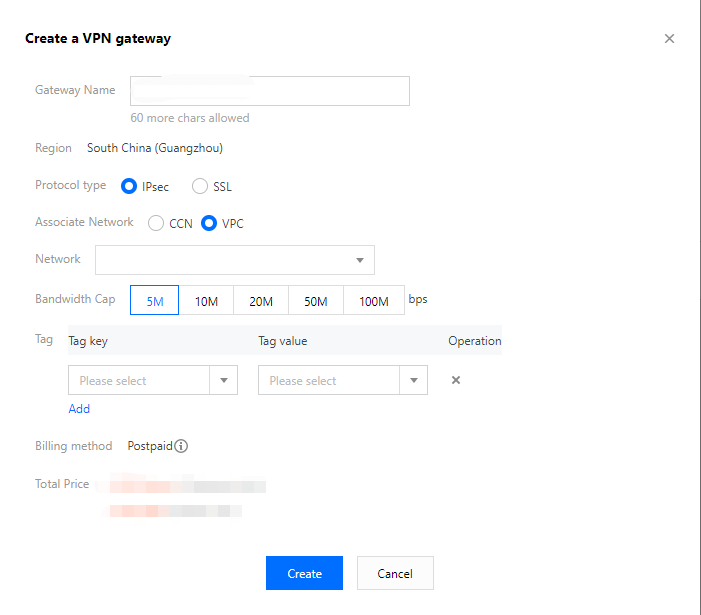701x615 pixels.
Task: Remove the tag row with X icon
Action: pos(456,380)
